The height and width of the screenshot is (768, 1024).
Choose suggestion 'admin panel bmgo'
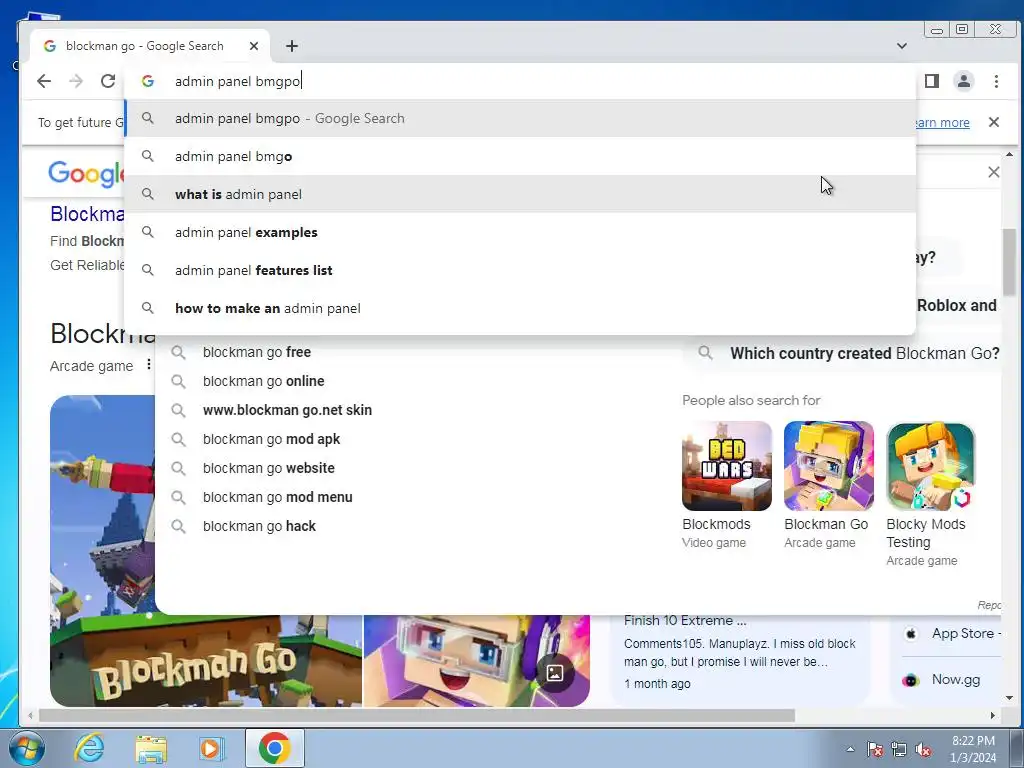[520, 156]
